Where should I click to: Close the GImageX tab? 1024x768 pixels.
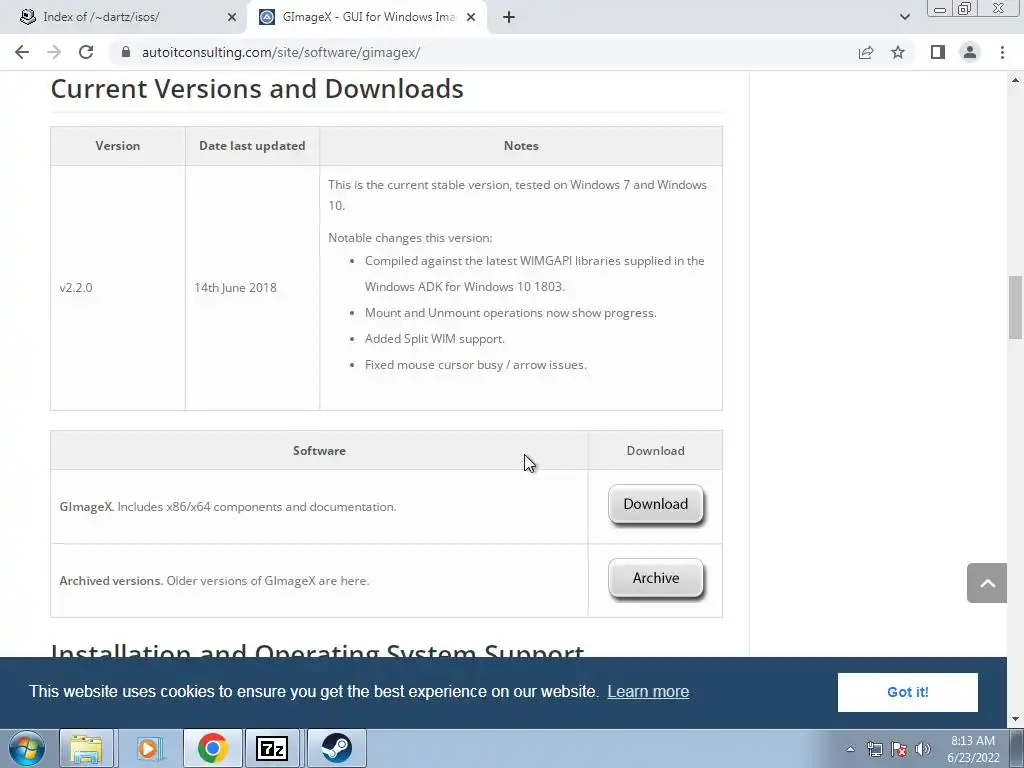click(471, 17)
